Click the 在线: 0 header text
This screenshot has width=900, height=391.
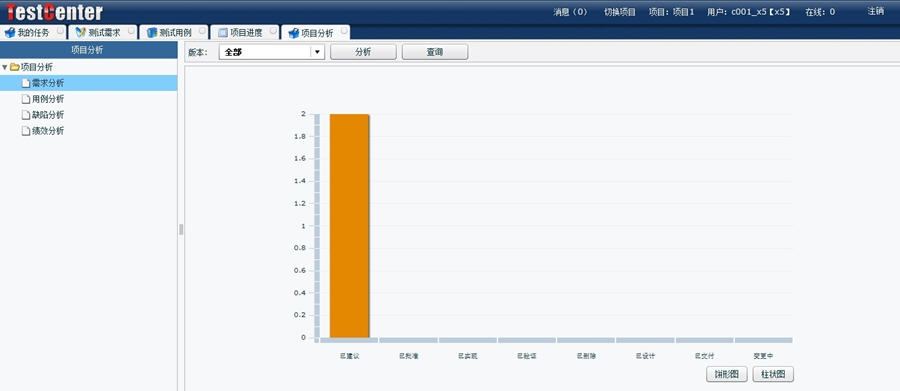[x=820, y=11]
